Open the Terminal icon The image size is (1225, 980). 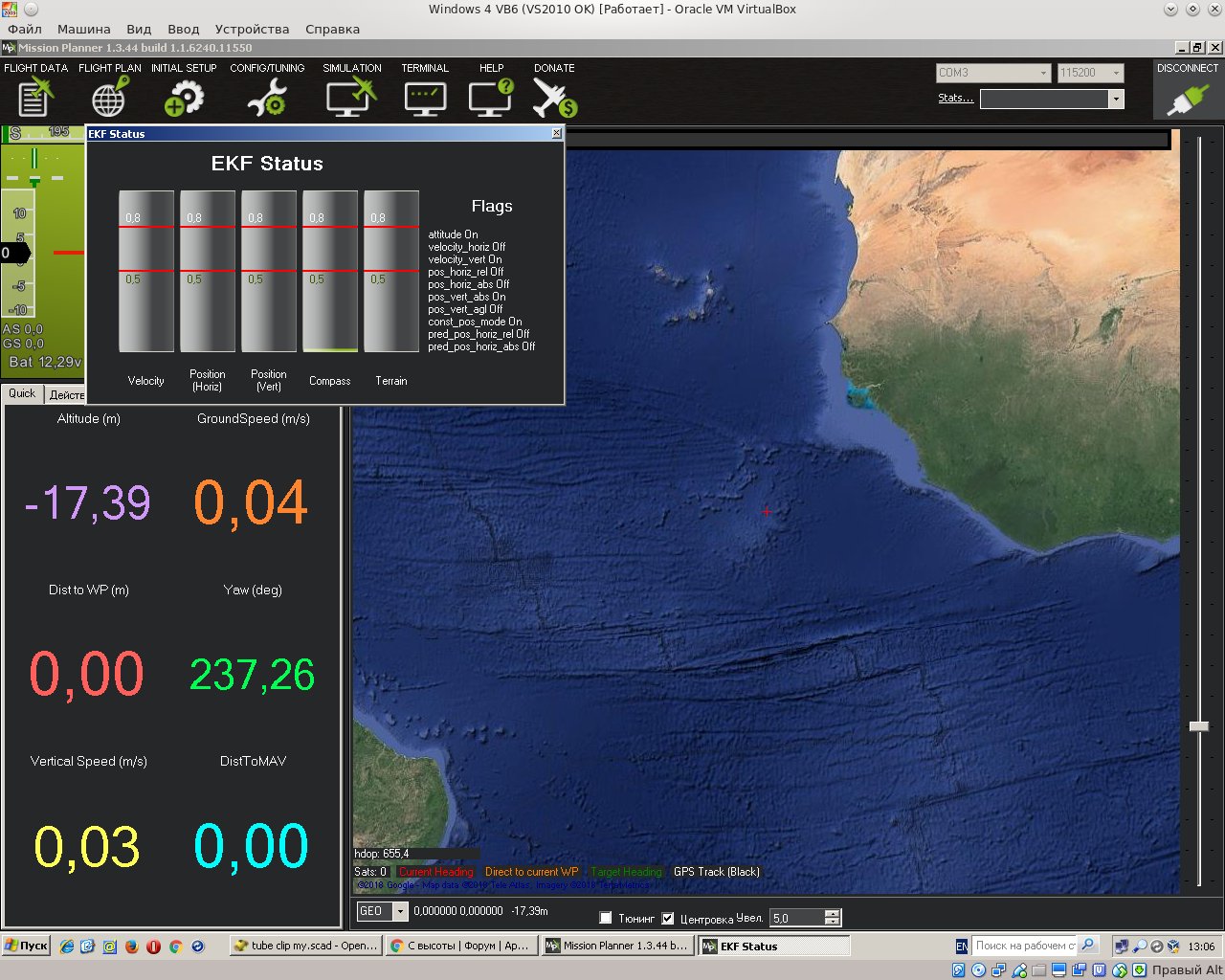point(425,97)
